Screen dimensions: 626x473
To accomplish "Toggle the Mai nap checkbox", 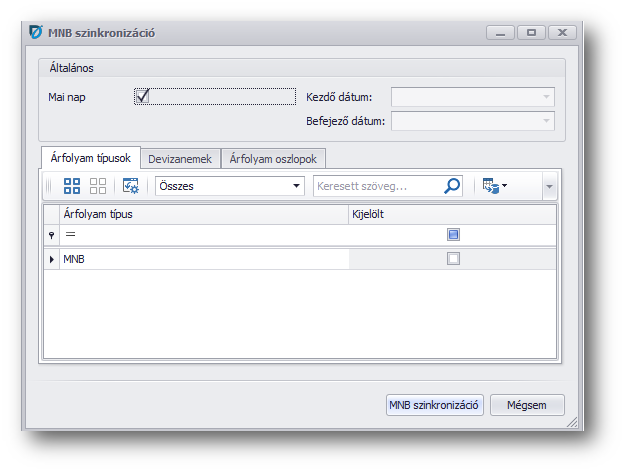I will click(x=143, y=97).
